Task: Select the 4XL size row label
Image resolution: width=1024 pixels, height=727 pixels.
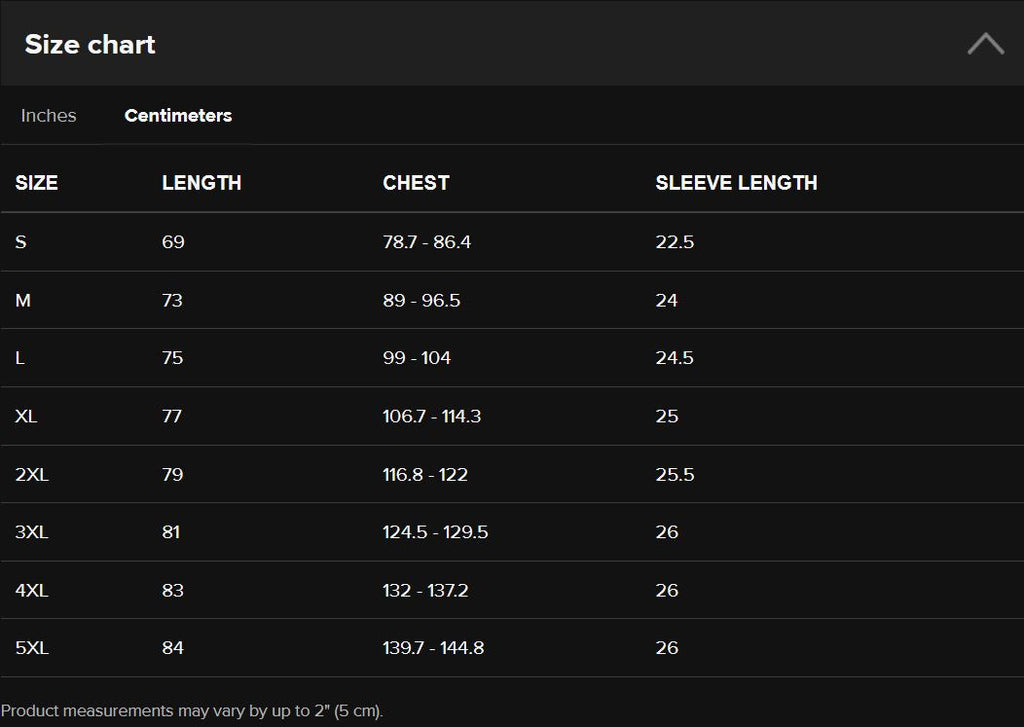Action: 32,590
